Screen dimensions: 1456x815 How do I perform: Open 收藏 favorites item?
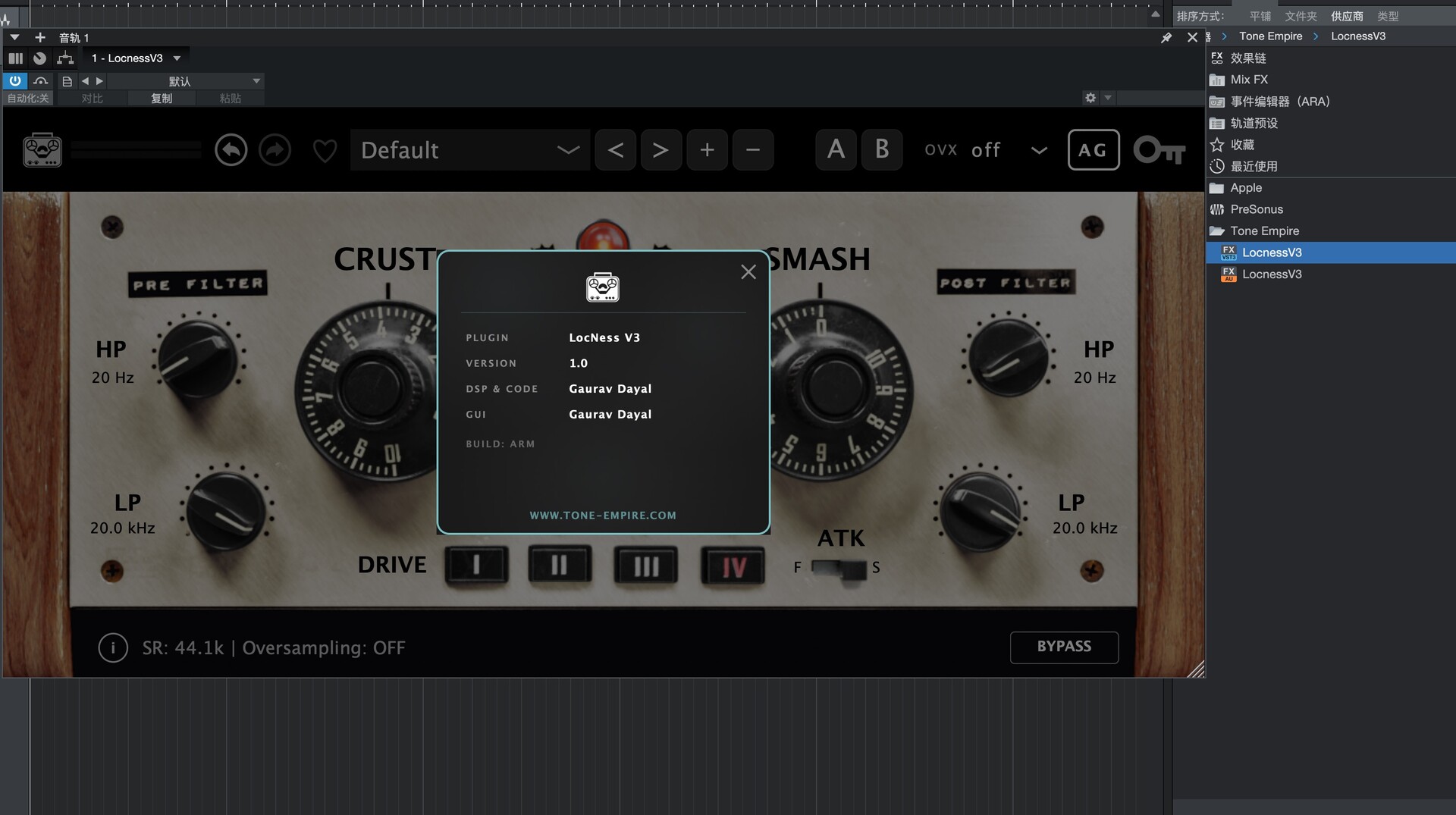(x=1331, y=145)
